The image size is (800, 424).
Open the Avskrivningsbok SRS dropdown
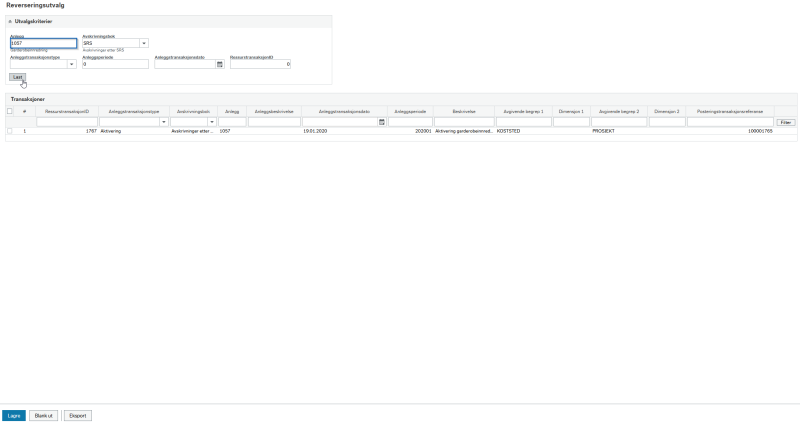coord(144,43)
